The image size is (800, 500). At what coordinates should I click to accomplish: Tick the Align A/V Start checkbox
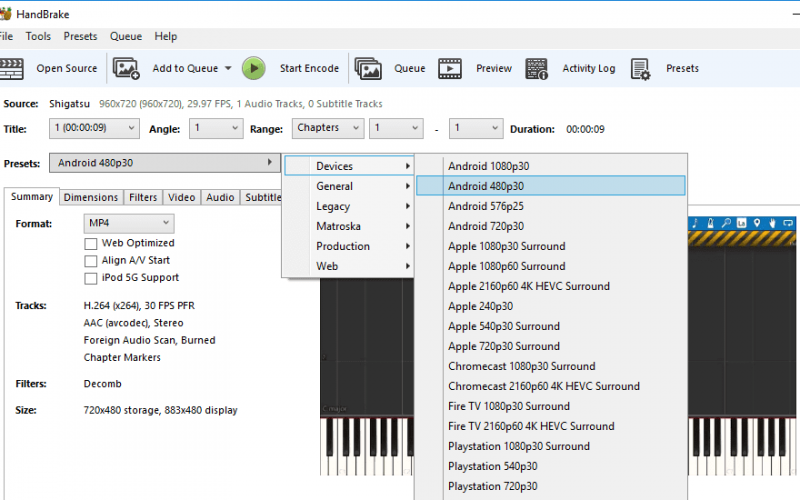click(91, 261)
